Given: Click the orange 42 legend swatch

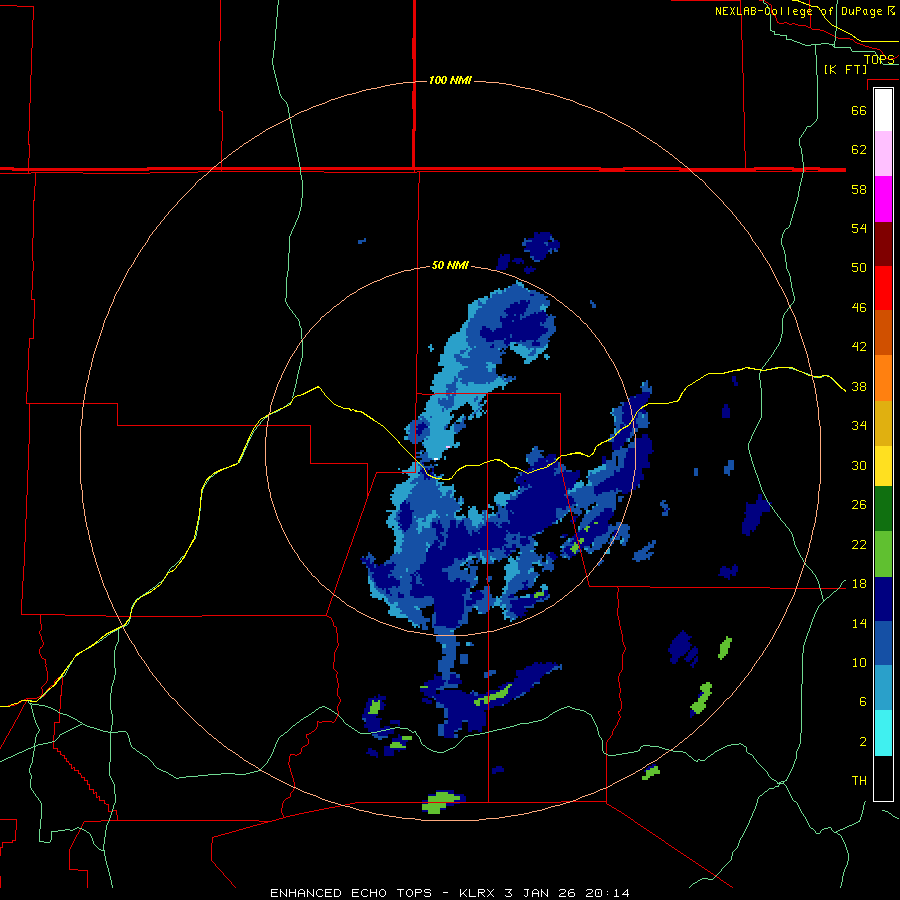Looking at the screenshot, I should coord(883,378).
